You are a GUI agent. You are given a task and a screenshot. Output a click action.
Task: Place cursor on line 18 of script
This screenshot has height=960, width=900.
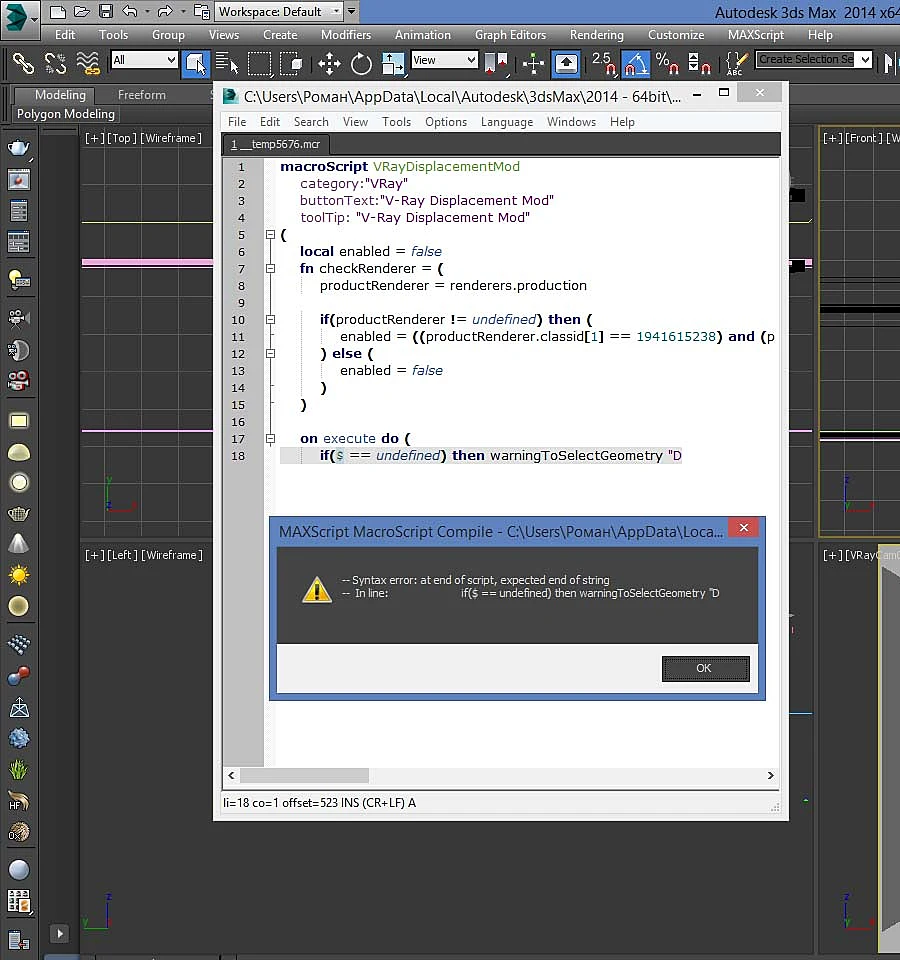(x=481, y=456)
